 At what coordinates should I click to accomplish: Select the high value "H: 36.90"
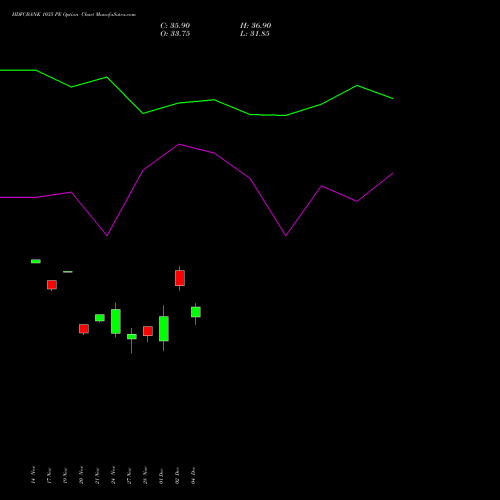(255, 26)
